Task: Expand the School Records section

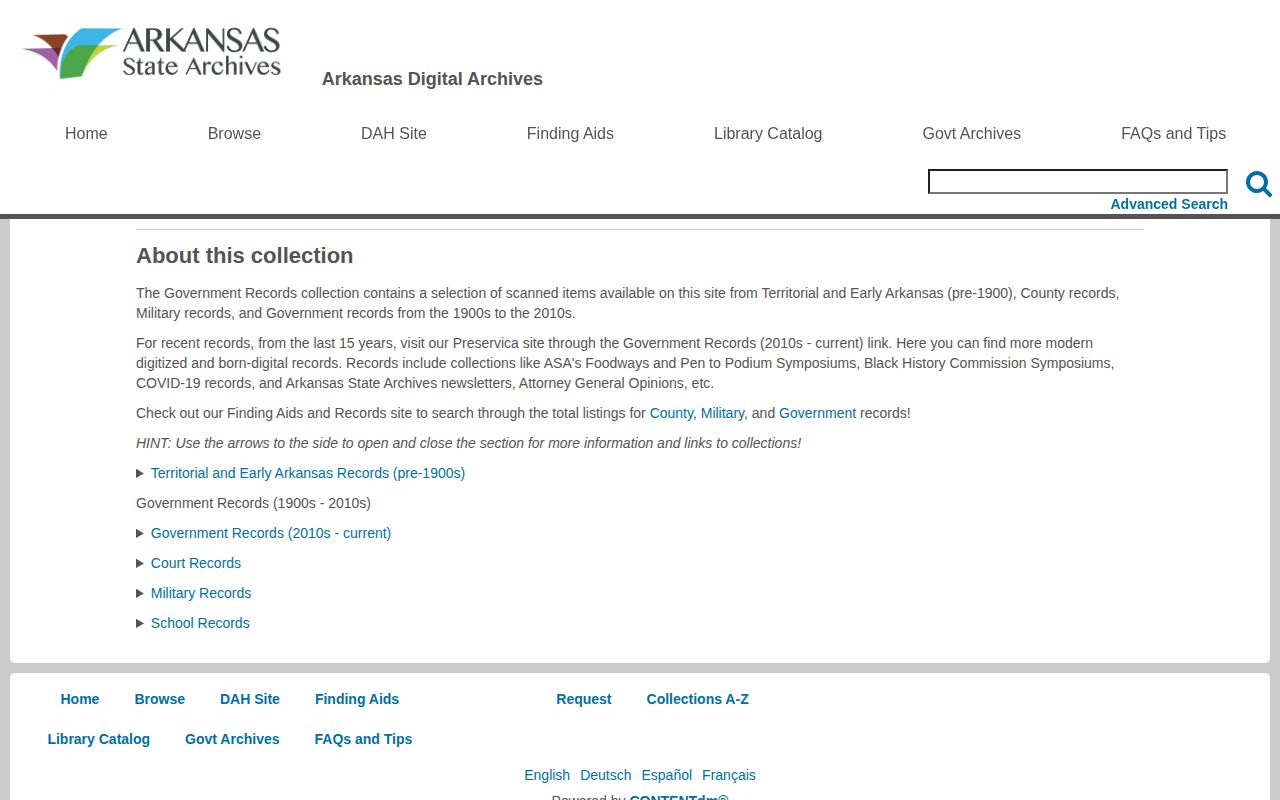Action: 199,623
